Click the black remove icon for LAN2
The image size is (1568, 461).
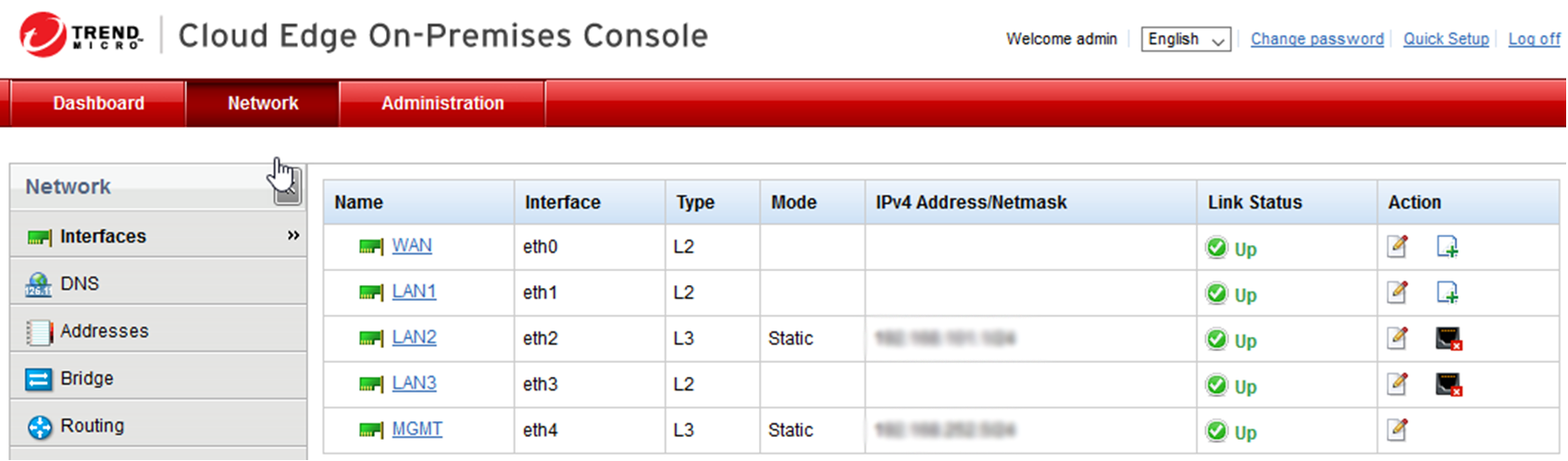click(x=1448, y=338)
